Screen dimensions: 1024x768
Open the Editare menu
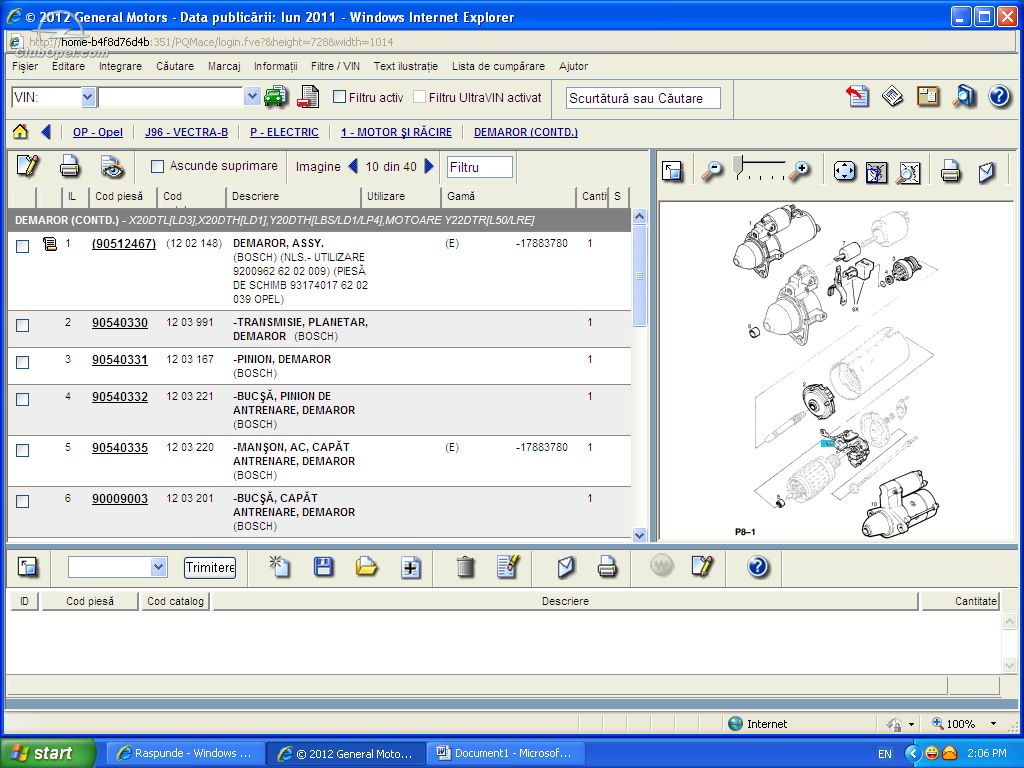pos(69,66)
